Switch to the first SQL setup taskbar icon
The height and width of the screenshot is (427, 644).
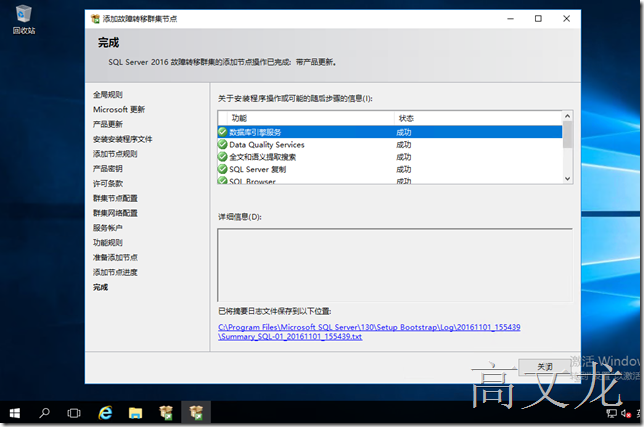click(166, 413)
